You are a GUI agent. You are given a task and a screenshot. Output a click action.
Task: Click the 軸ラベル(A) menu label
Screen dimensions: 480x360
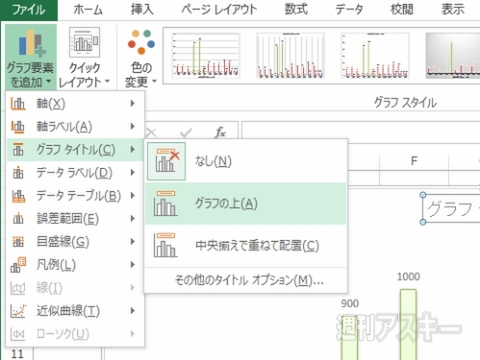point(64,127)
